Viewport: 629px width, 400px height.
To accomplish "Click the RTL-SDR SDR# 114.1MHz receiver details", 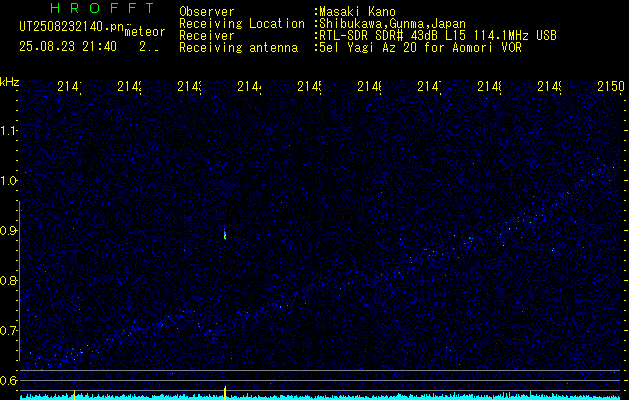I will 438,36.
